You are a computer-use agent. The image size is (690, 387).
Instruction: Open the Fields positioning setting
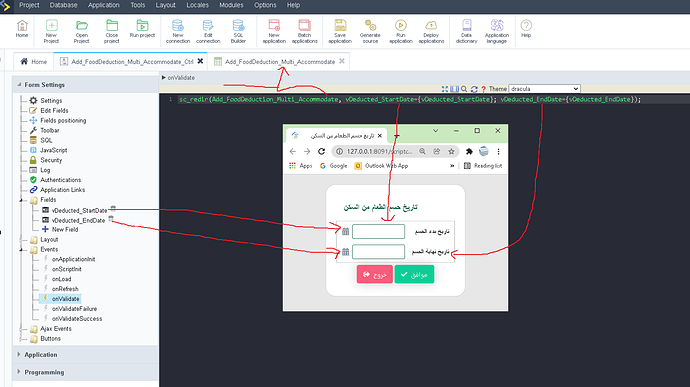click(x=63, y=121)
